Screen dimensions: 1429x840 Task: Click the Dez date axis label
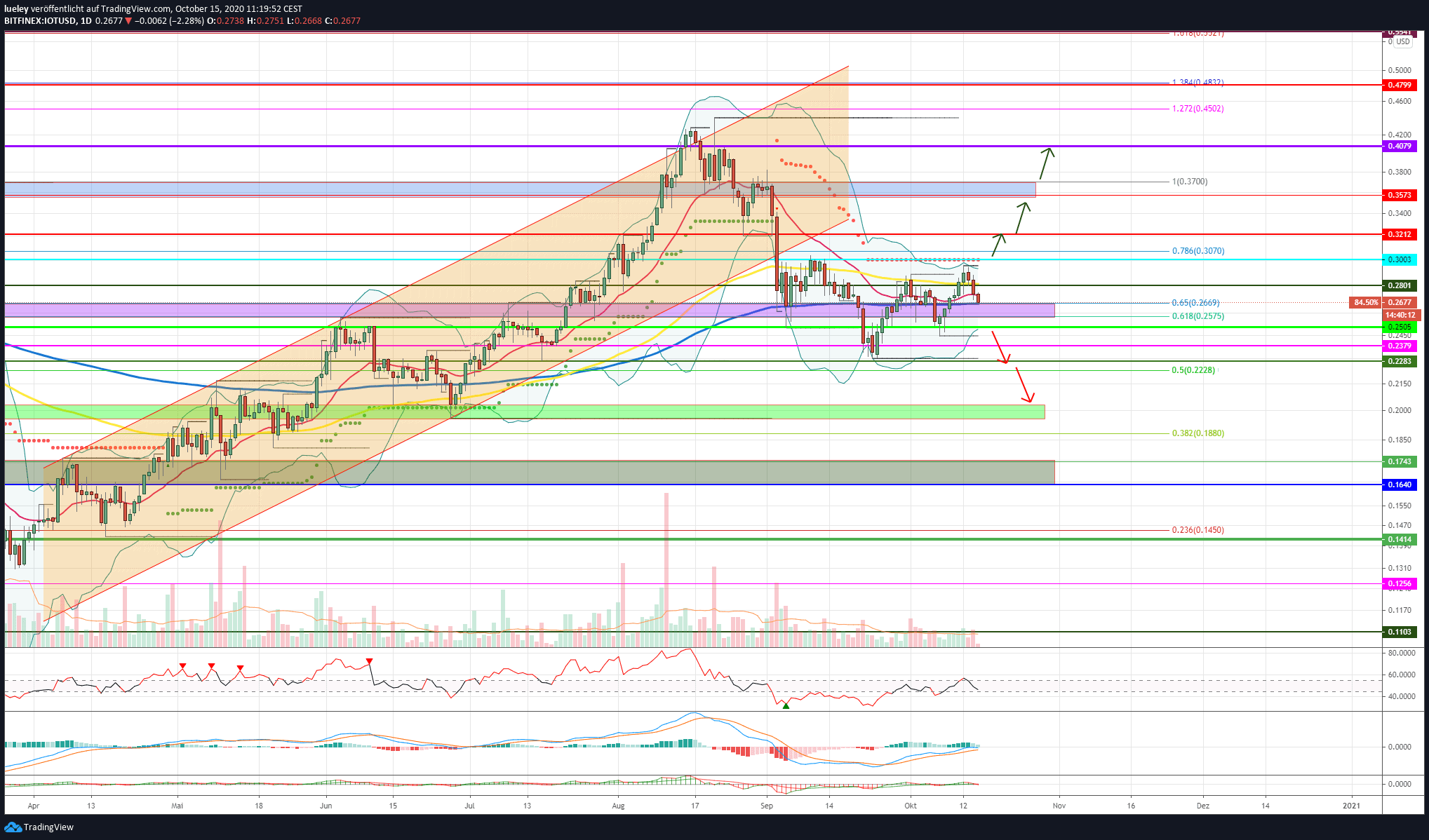(1203, 806)
